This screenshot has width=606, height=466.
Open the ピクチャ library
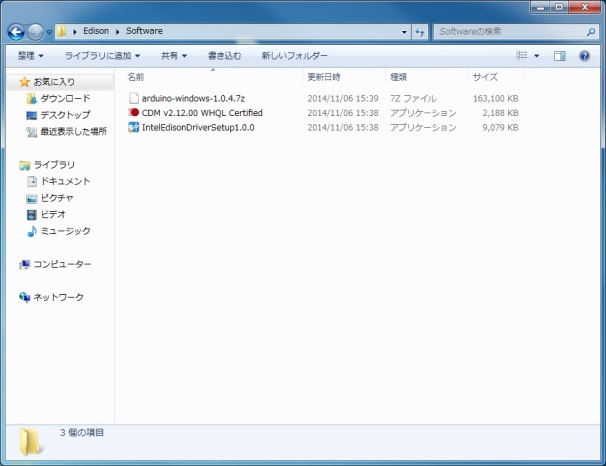click(x=57, y=198)
